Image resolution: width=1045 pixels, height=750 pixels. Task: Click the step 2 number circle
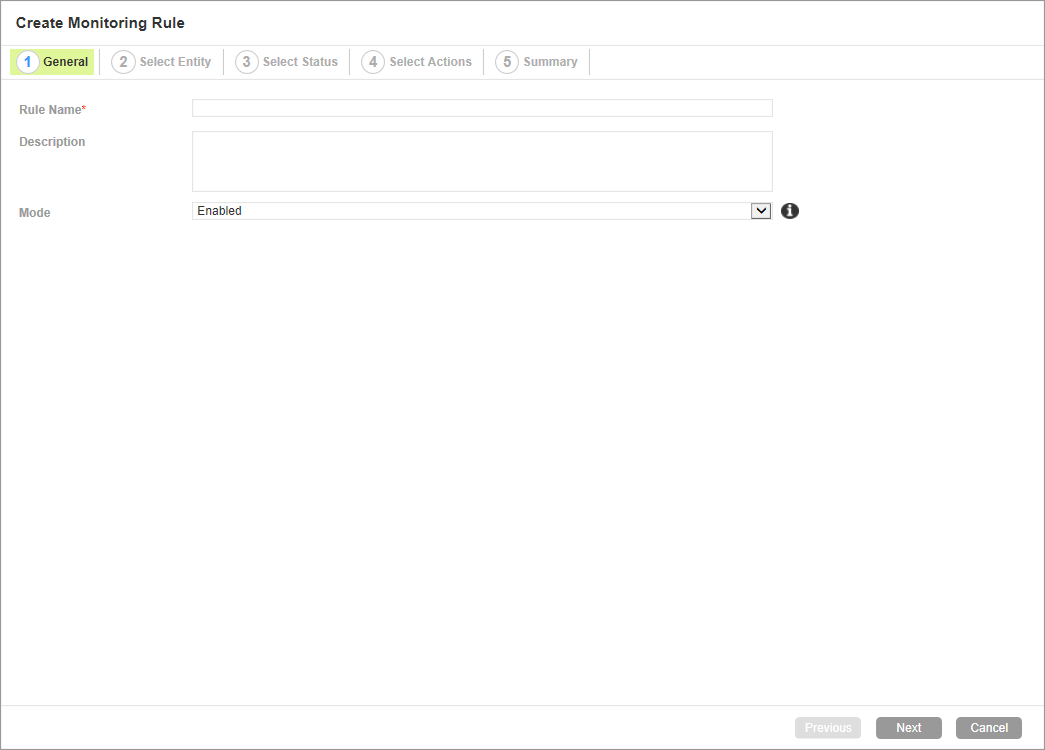click(x=123, y=62)
